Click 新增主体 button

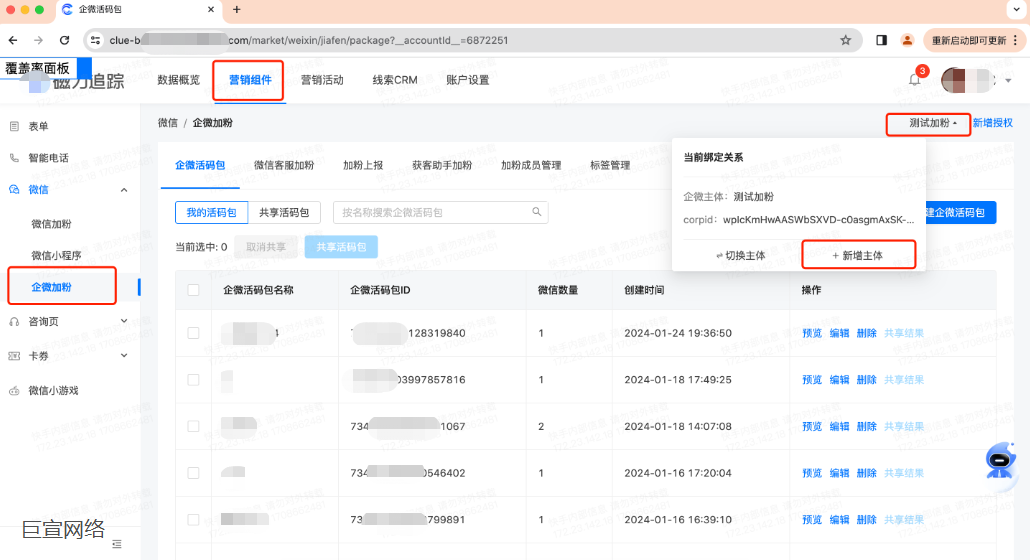coord(858,255)
